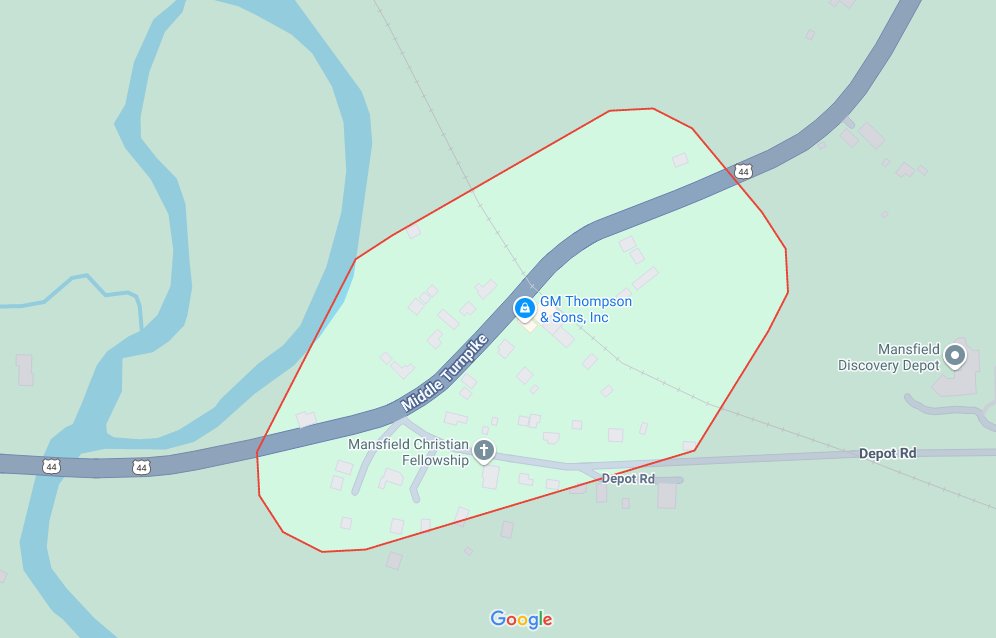The height and width of the screenshot is (638, 996).
Task: Click the Route 44 shield west of the polygon
Action: point(141,468)
